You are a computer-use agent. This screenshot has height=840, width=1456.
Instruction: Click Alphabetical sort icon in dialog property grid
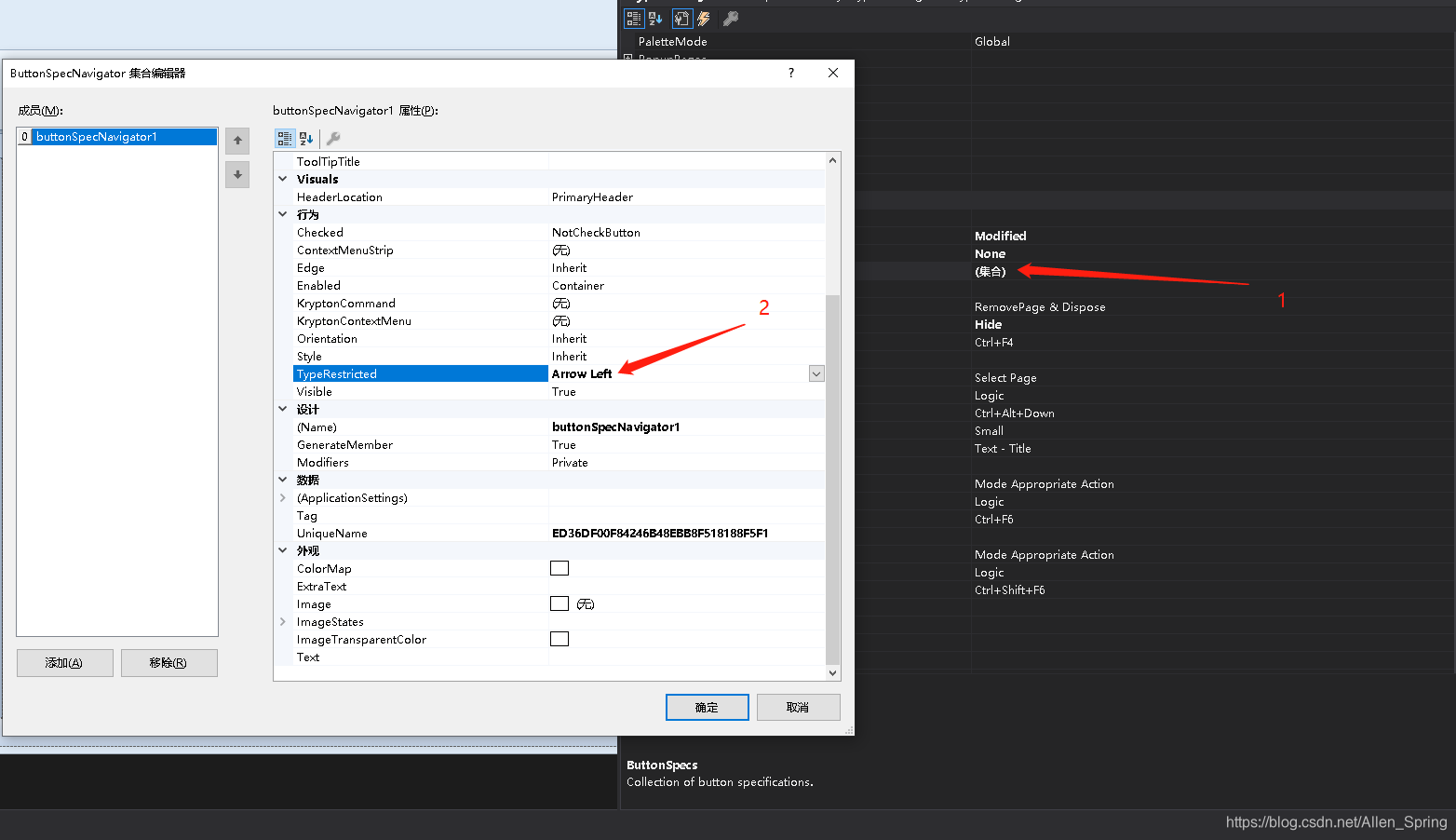coord(306,139)
